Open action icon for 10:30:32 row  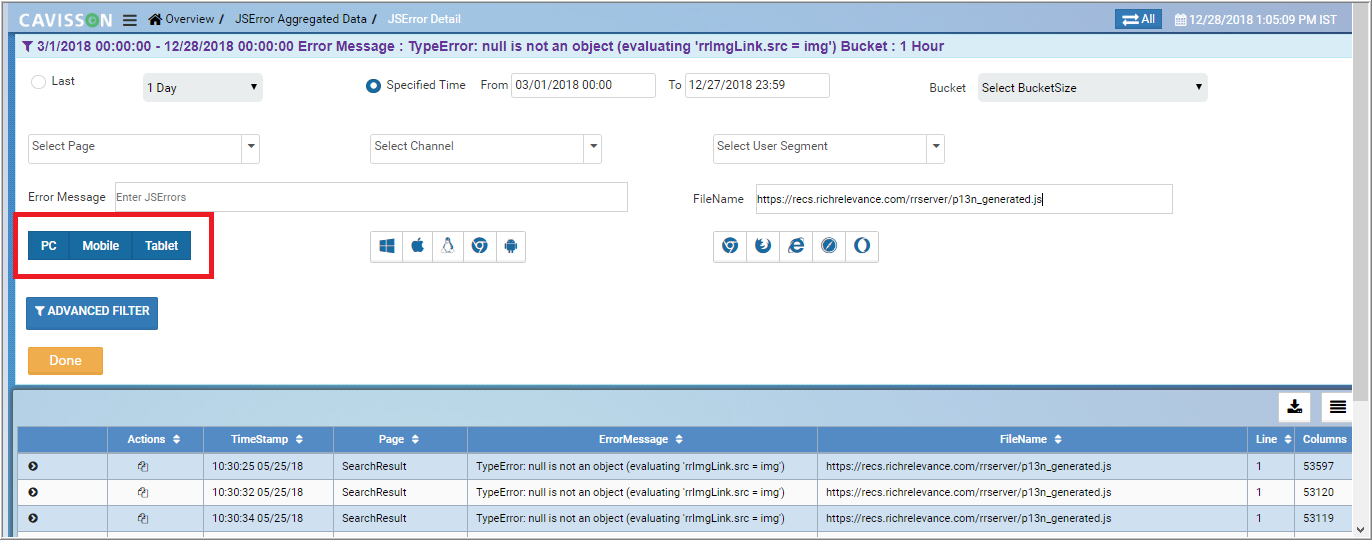[143, 492]
